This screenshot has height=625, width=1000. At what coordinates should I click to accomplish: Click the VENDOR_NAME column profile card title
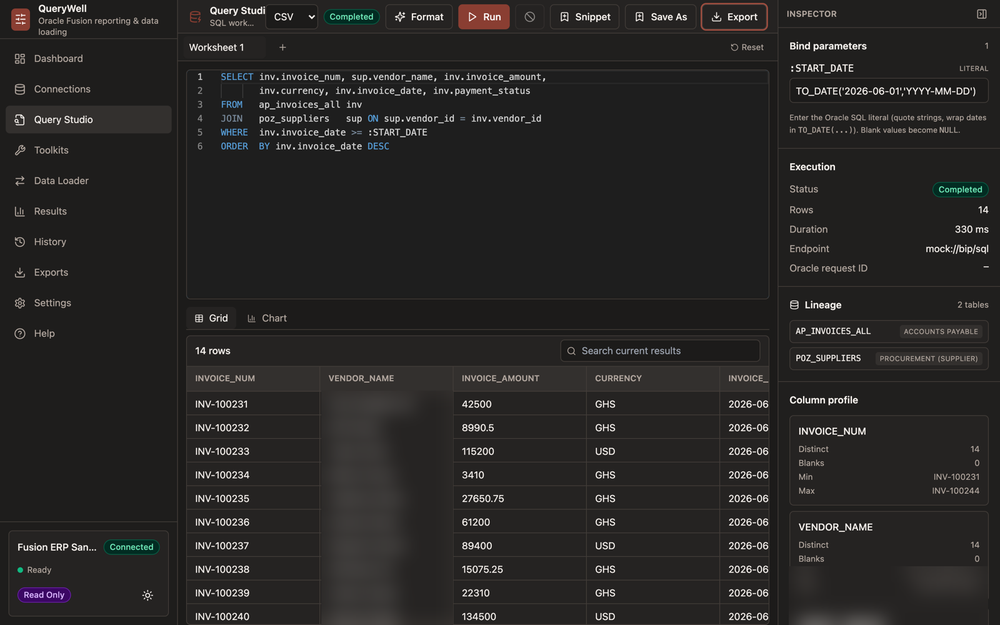pyautogui.click(x=835, y=527)
